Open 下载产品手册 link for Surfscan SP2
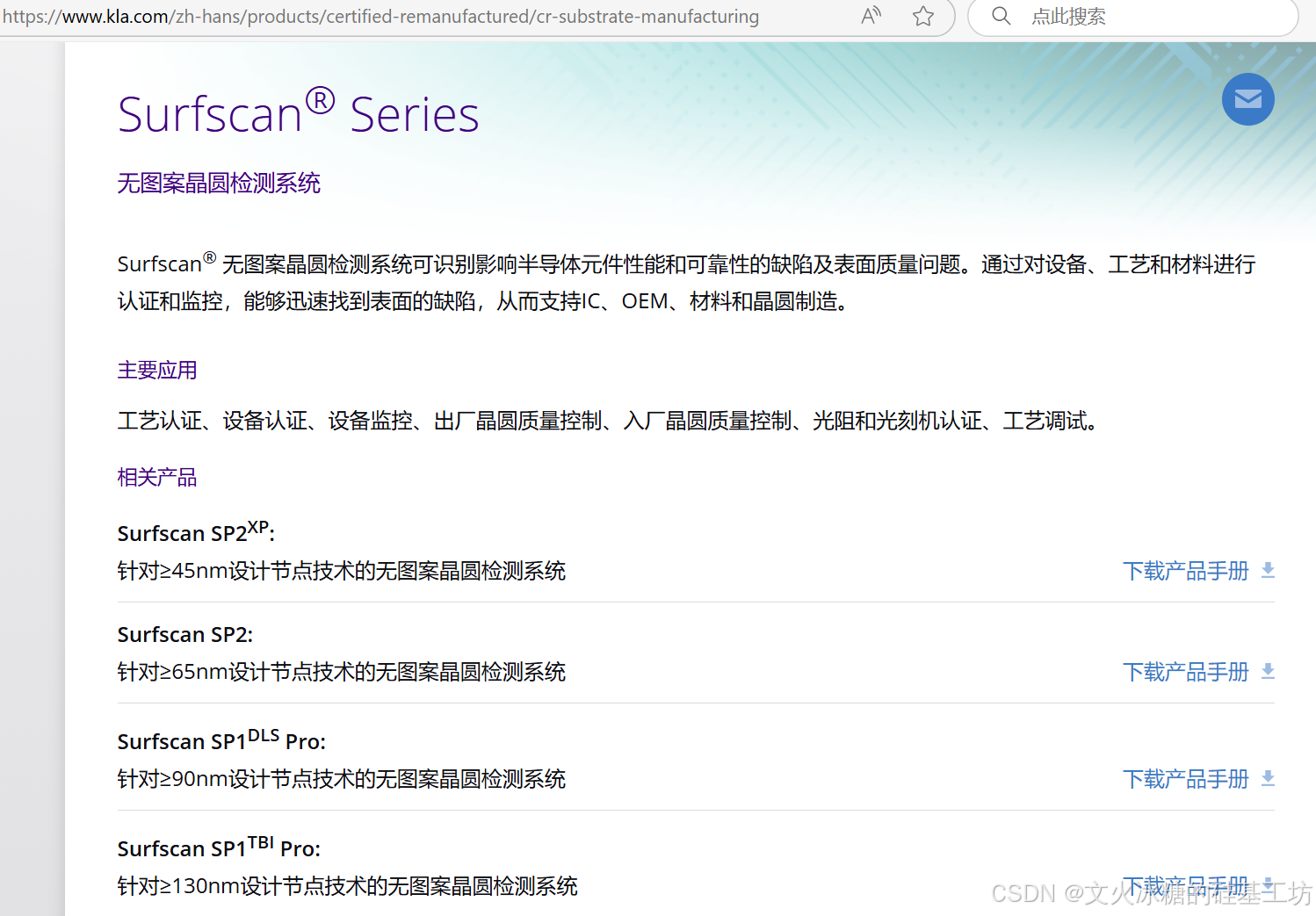The width and height of the screenshot is (1316, 916). click(1185, 672)
